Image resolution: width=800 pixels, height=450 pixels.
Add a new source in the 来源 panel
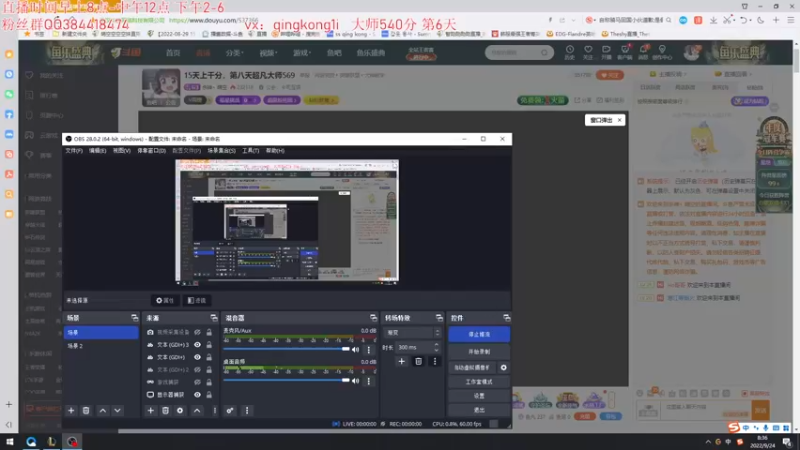click(151, 411)
